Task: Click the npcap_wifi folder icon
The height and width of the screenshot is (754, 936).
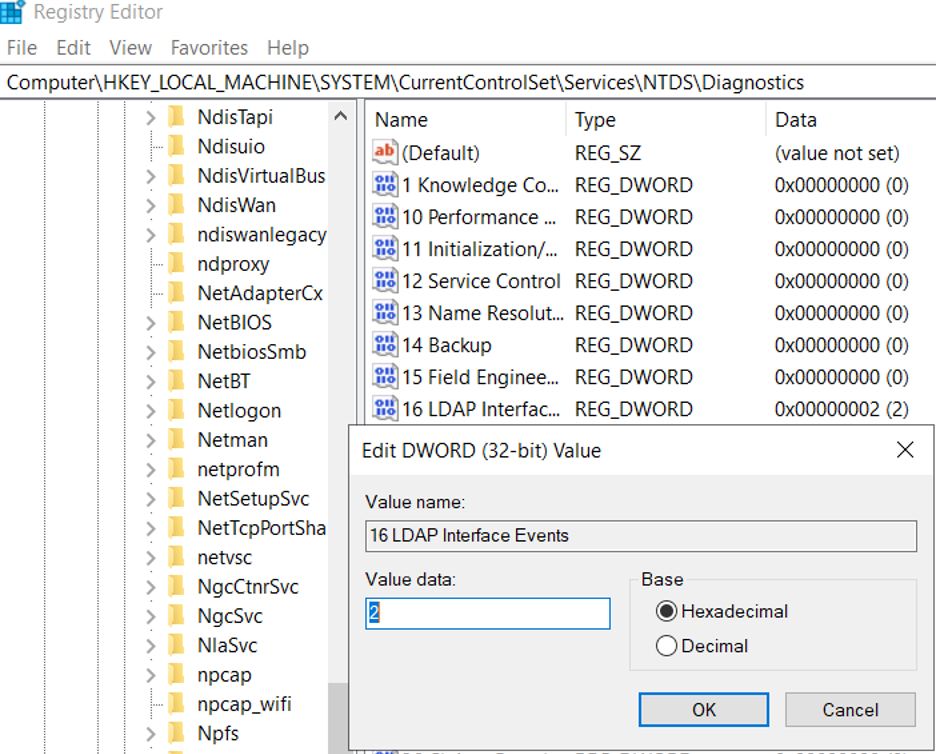Action: click(x=176, y=704)
